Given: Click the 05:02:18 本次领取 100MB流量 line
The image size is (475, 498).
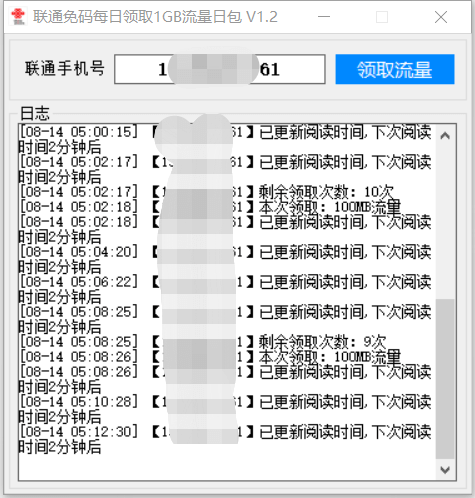Looking at the screenshot, I should tap(210, 207).
